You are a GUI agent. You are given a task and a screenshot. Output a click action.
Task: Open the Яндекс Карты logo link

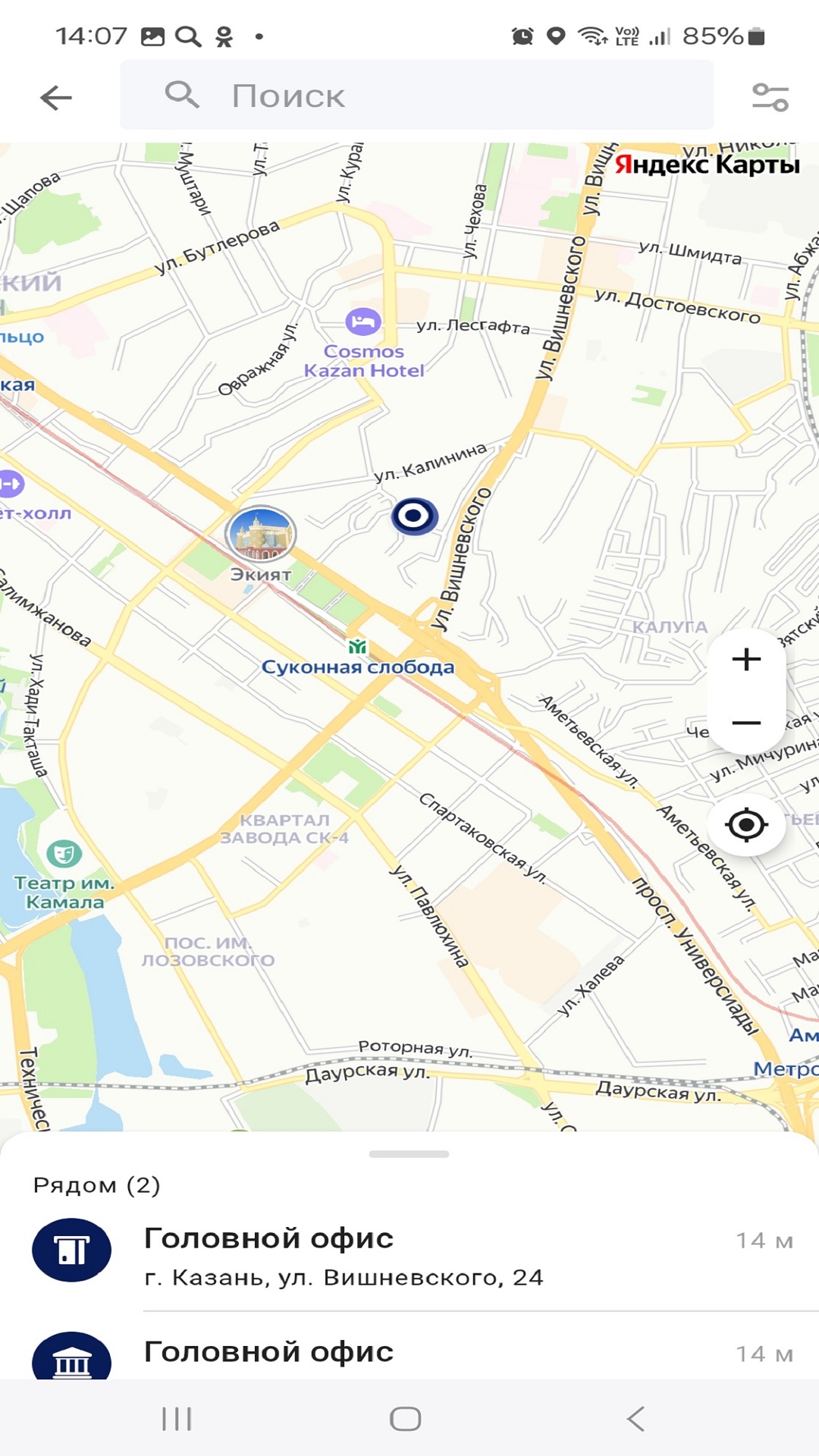coord(707,165)
